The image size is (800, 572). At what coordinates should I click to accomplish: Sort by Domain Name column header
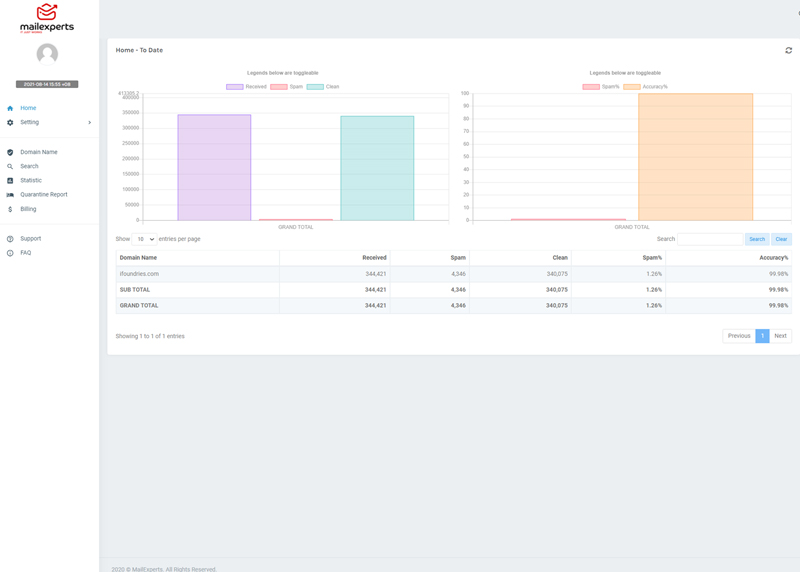[197, 258]
